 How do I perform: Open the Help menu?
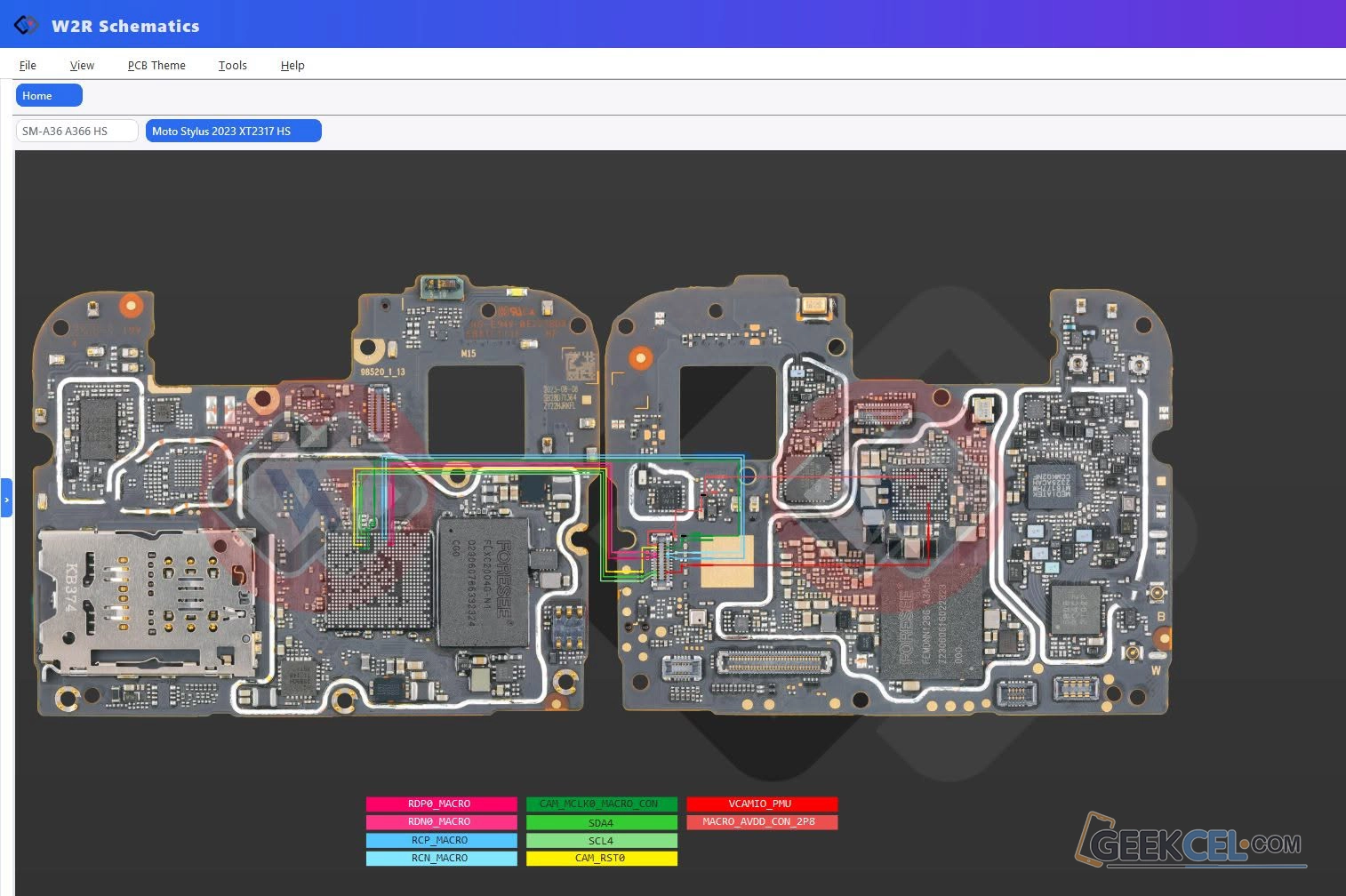point(292,65)
